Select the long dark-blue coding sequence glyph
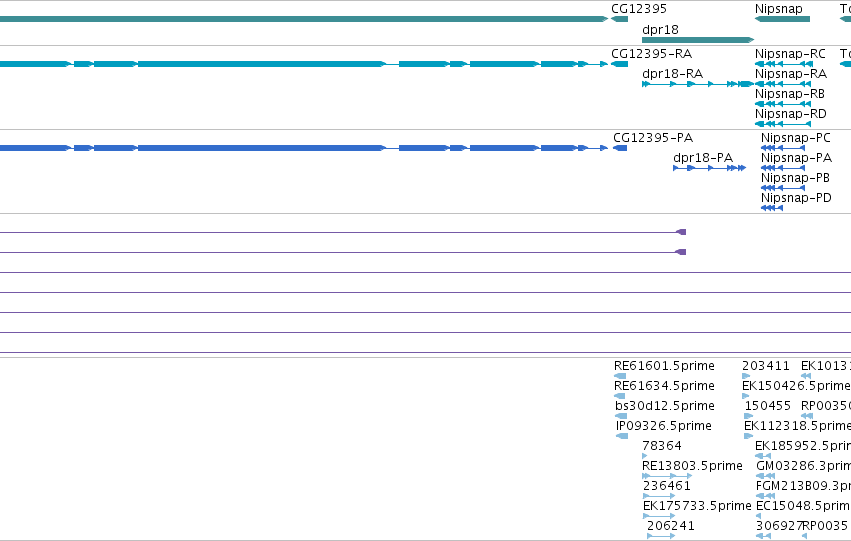Viewport: 851px width, 541px height. point(304,148)
